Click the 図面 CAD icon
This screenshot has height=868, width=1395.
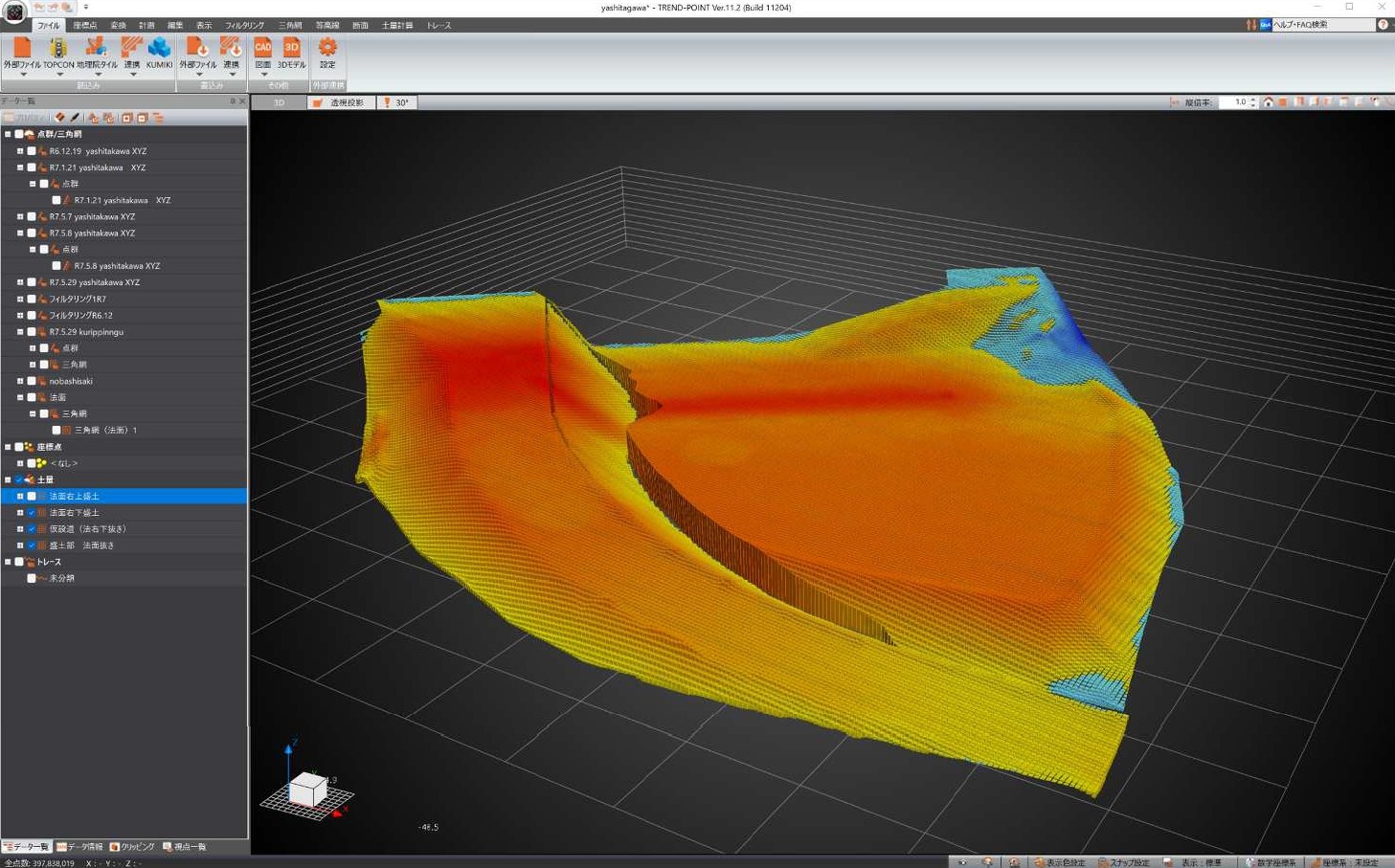pyautogui.click(x=262, y=49)
